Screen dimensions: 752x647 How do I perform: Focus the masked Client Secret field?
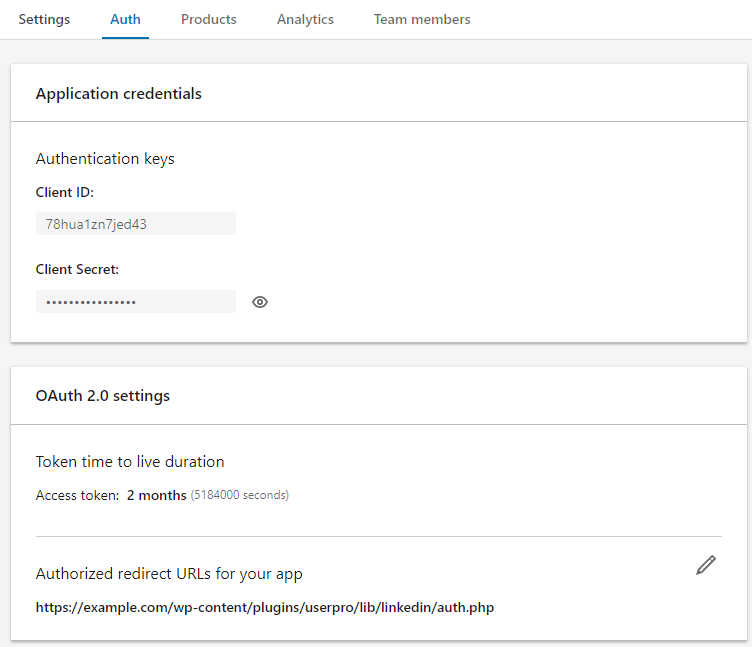pos(136,302)
